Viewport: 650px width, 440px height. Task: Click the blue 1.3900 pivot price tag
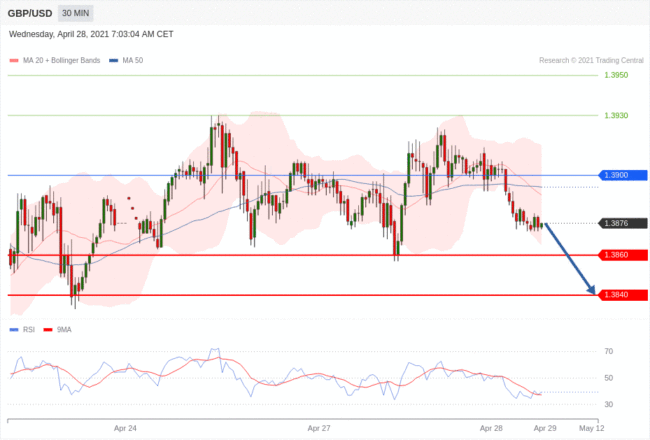click(x=623, y=175)
